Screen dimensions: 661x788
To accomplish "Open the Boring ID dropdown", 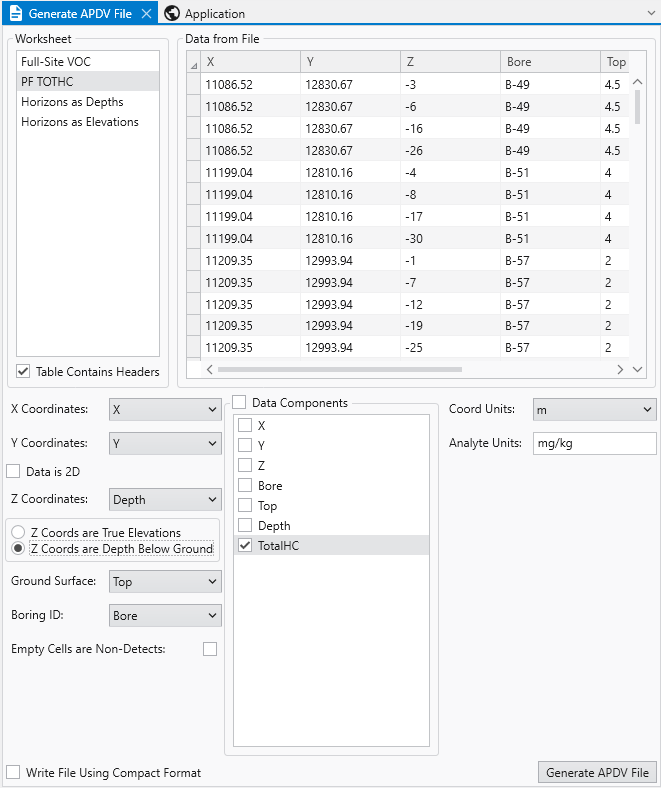I will pyautogui.click(x=165, y=616).
